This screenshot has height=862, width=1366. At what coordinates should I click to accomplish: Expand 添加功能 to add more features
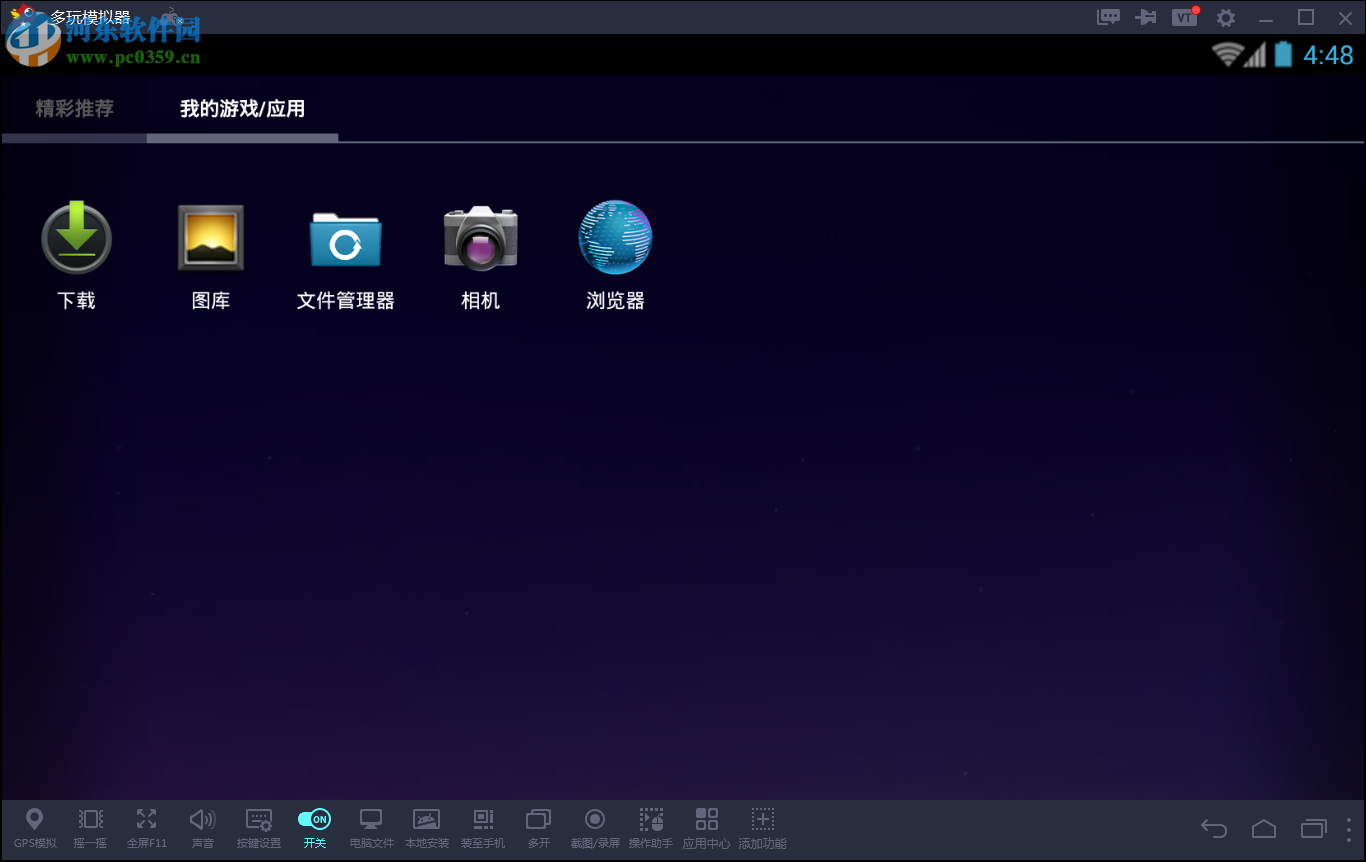(x=762, y=828)
